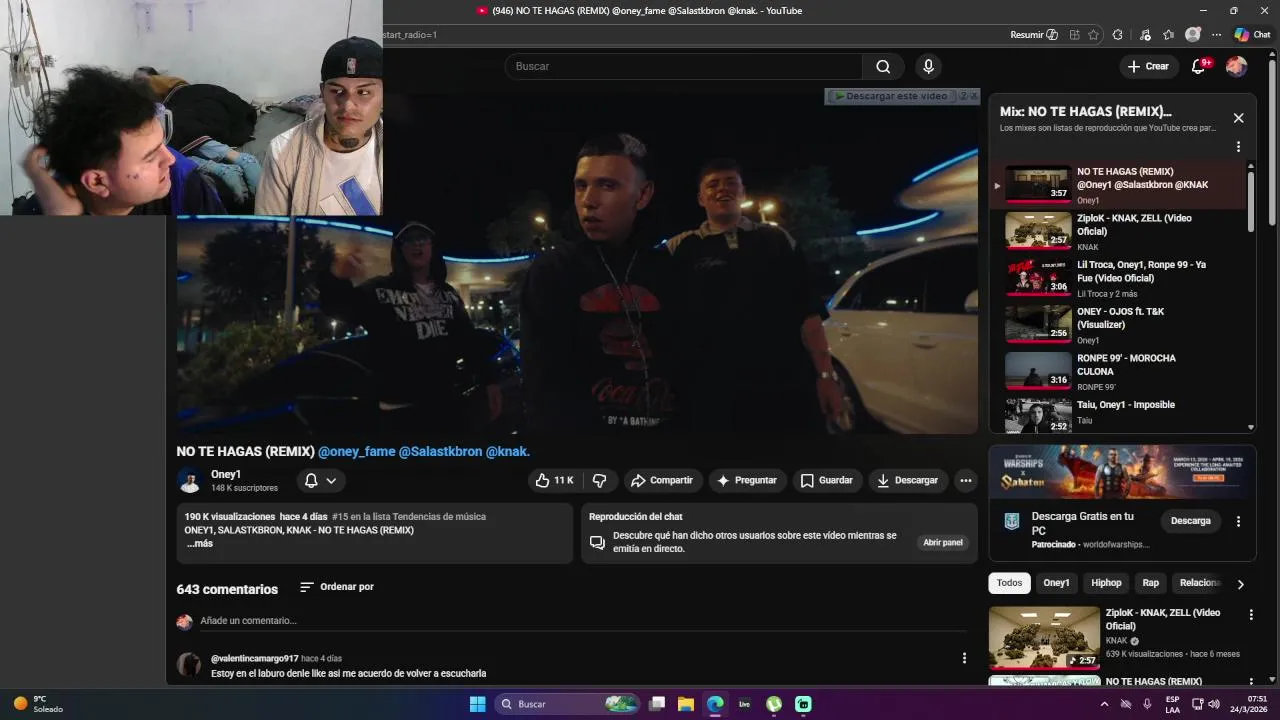Play RONPE 99' MOROCHA CULONA in the mix

click(1118, 371)
